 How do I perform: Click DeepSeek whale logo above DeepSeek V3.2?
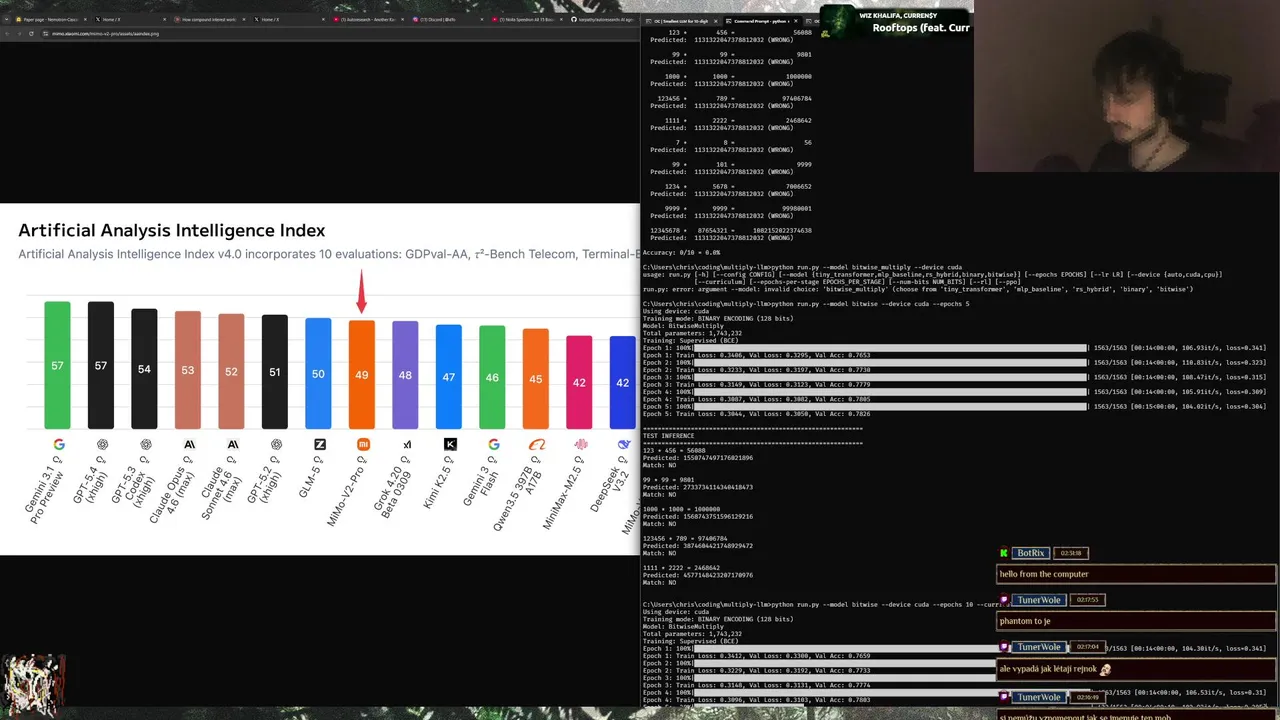[624, 444]
